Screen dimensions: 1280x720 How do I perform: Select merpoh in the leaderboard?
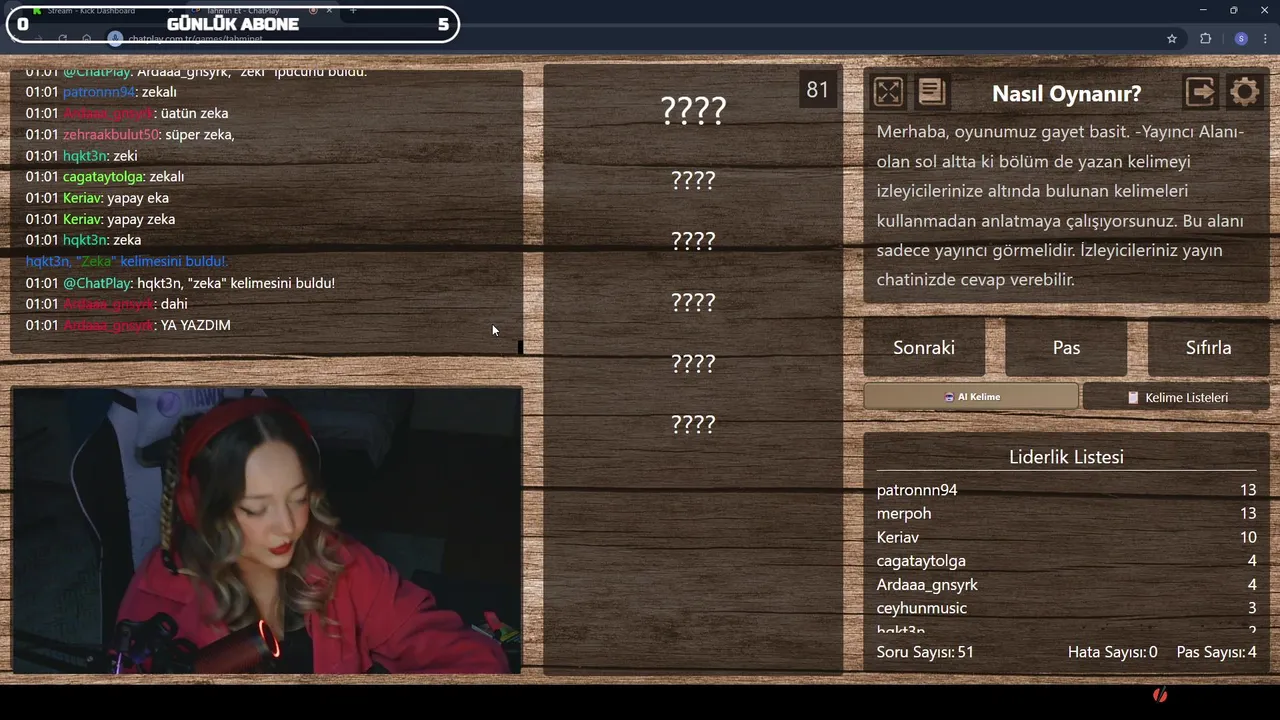[1066, 513]
